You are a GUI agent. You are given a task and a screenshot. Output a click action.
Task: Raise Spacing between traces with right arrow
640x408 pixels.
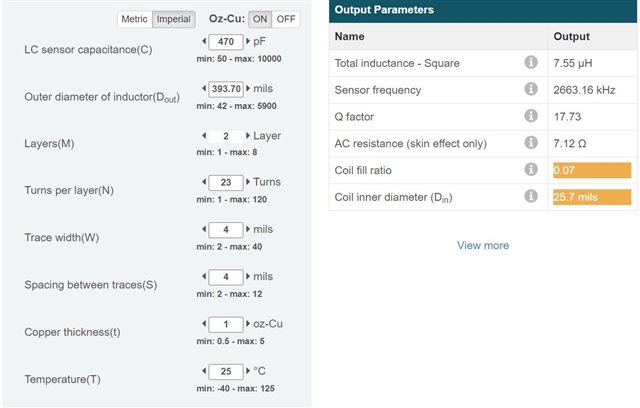tap(248, 277)
